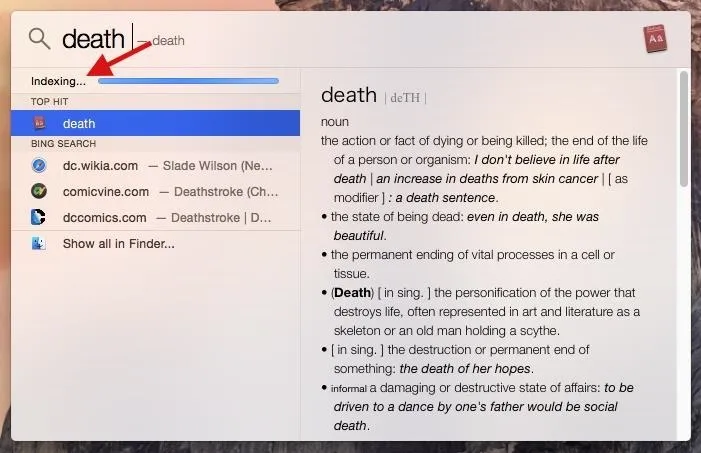Click 'the death of her hopes' example

pos(465,368)
